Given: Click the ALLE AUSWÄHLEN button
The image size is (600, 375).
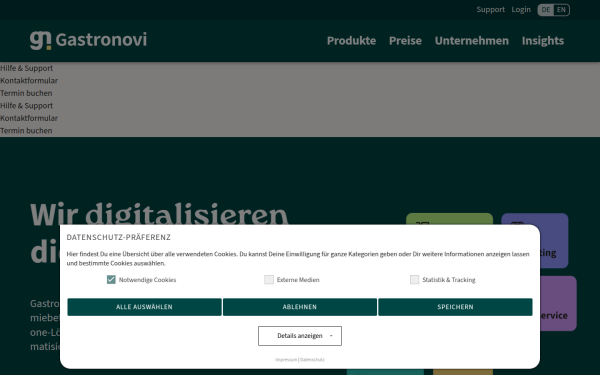Looking at the screenshot, I should [x=144, y=307].
